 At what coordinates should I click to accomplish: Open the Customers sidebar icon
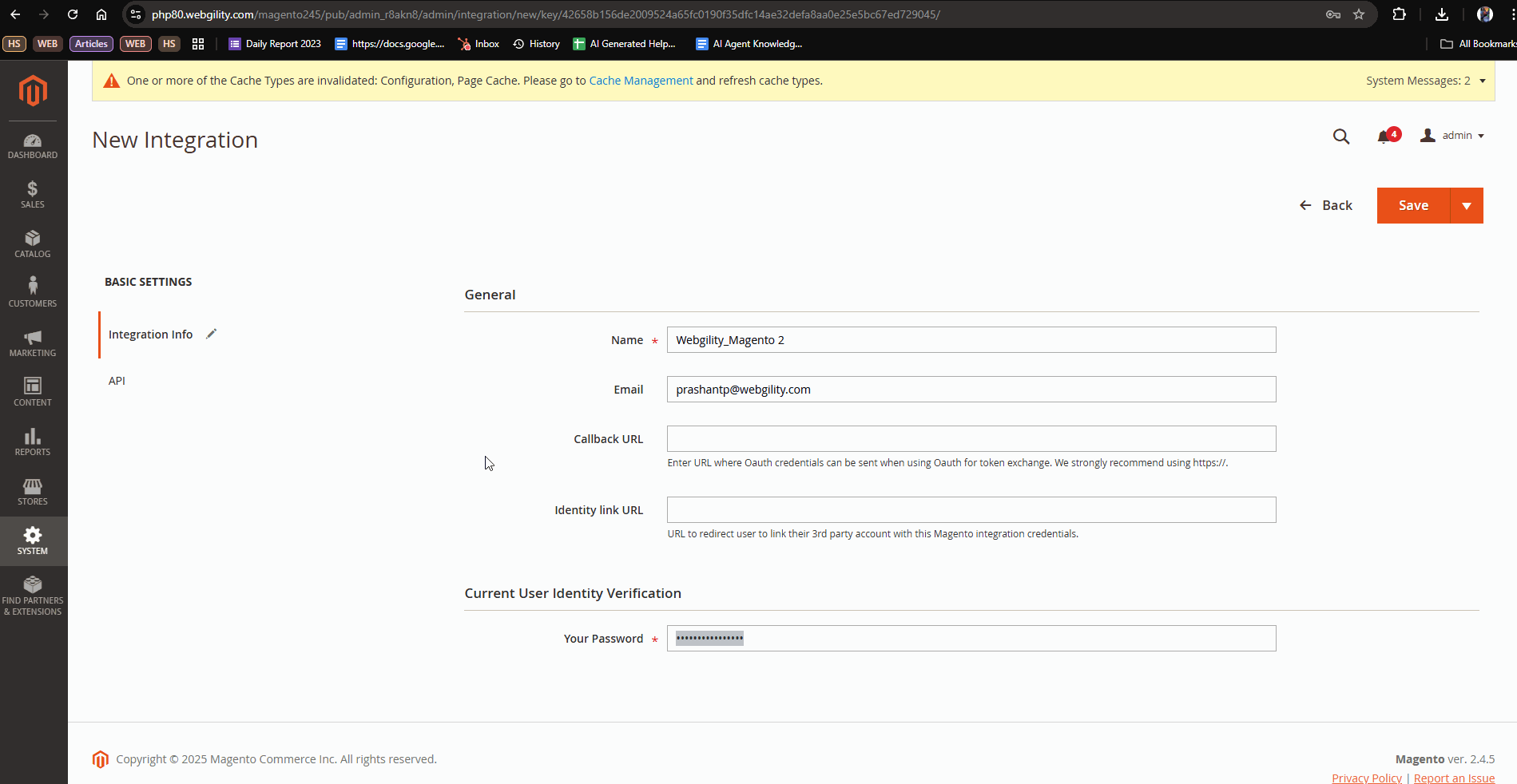tap(33, 293)
